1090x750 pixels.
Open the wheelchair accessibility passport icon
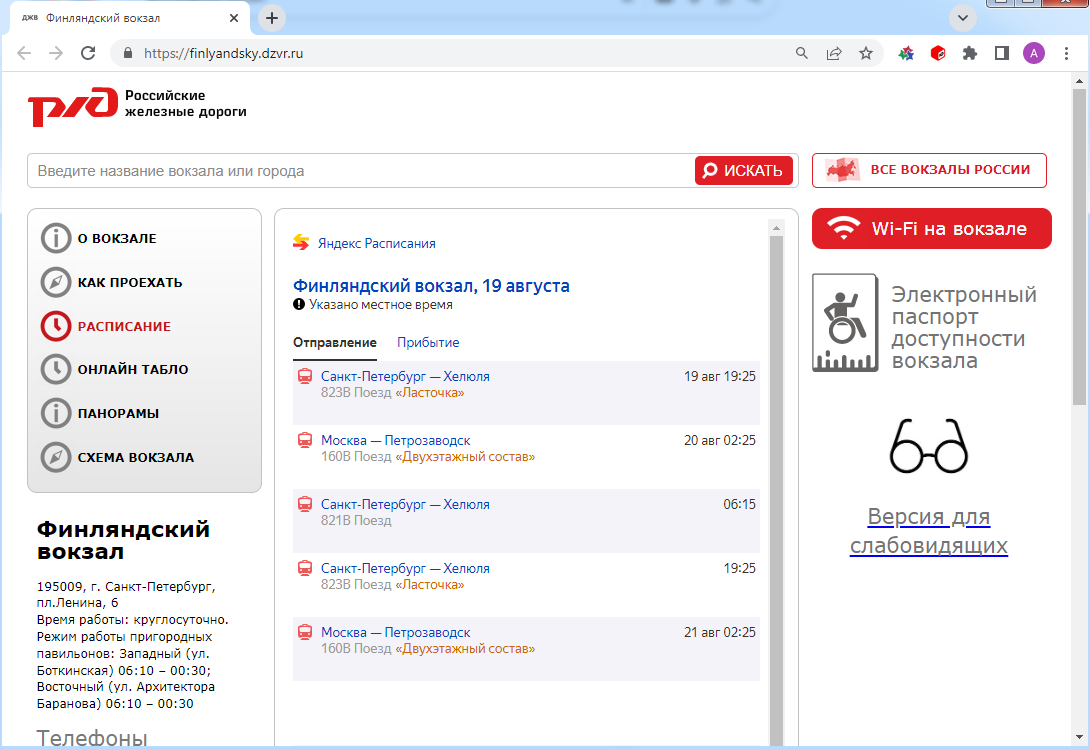tap(845, 323)
